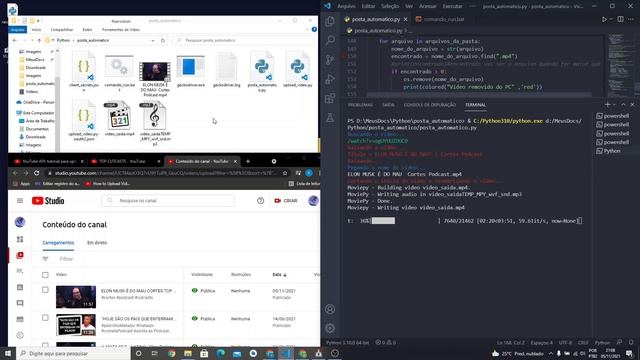Sort videos by the Data column arrow
Image resolution: width=640 pixels, height=360 pixels.
pyautogui.click(x=285, y=275)
